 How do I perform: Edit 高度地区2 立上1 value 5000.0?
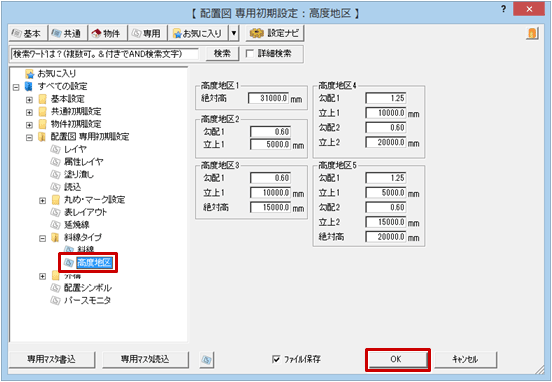[270, 144]
